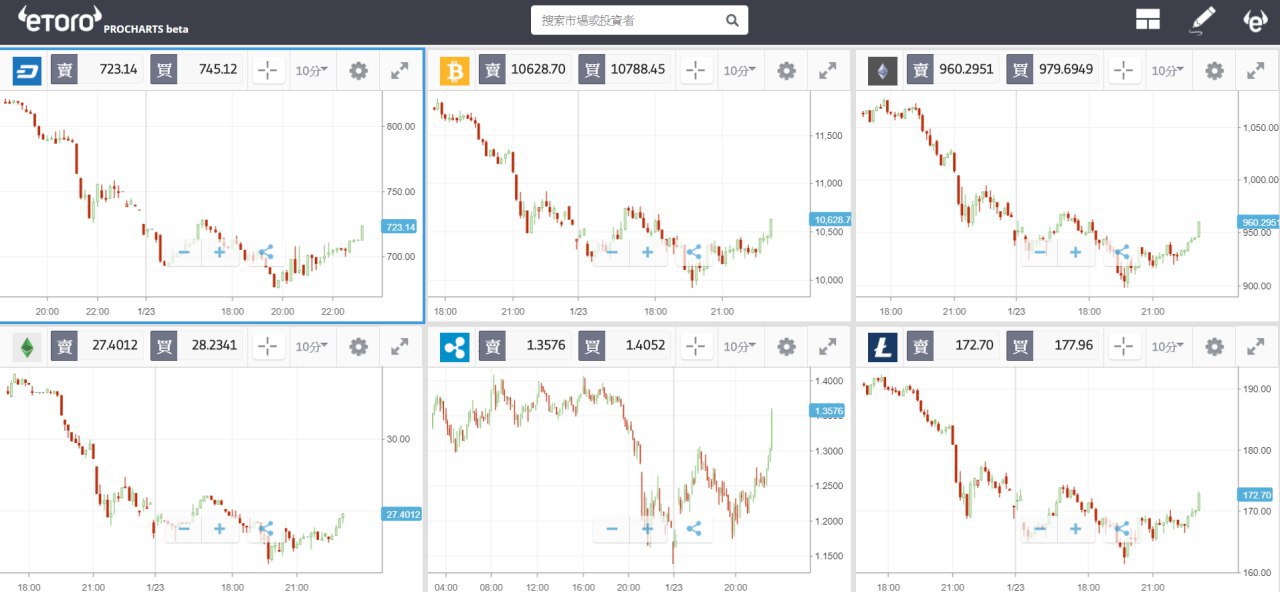Screen dimensions: 1280x592
Task: Click the eToro icon at top right
Action: click(x=1254, y=20)
